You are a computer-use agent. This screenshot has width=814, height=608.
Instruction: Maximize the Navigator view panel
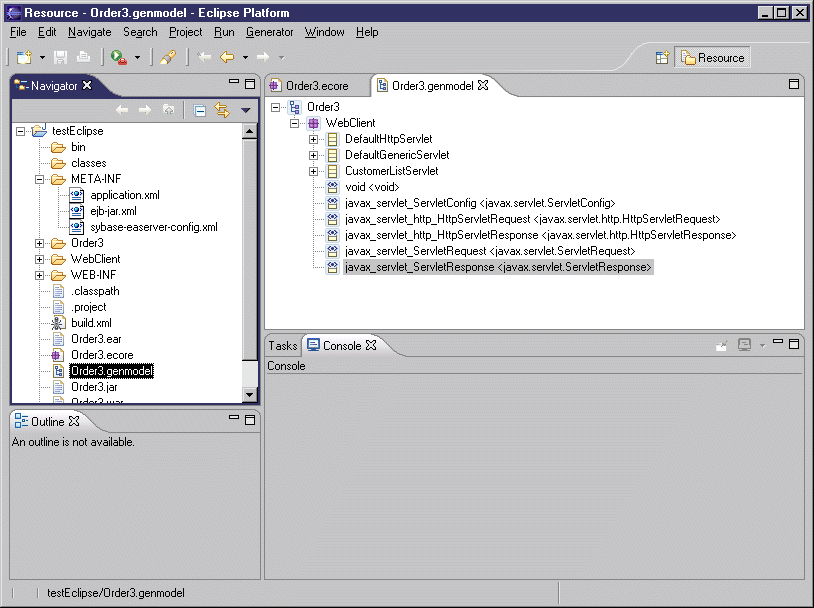click(x=250, y=84)
